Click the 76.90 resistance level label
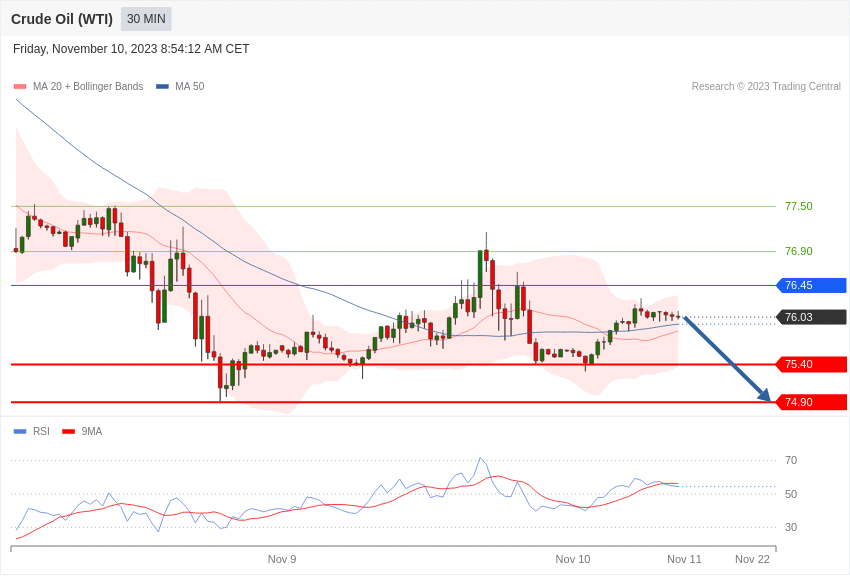The image size is (850, 576). 799,251
